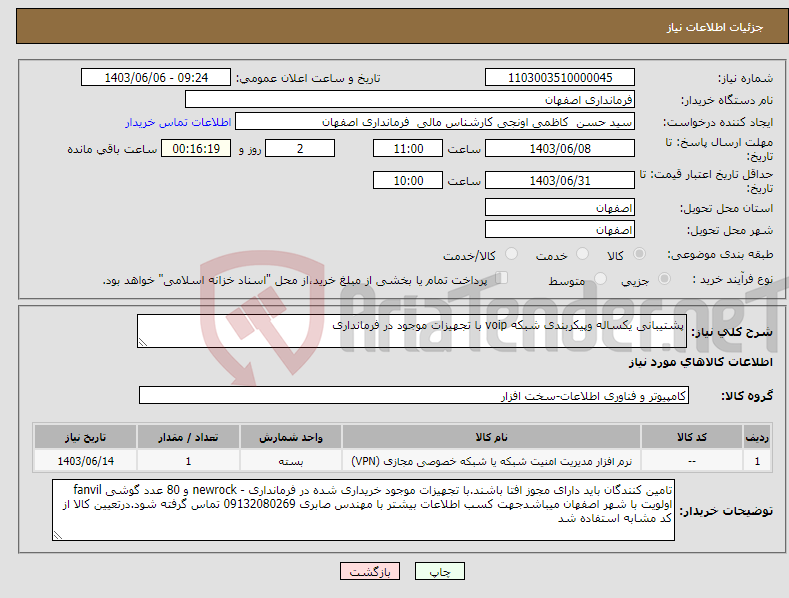Click the remaining time field 00:16:19
This screenshot has height=598, width=789.
pos(196,148)
